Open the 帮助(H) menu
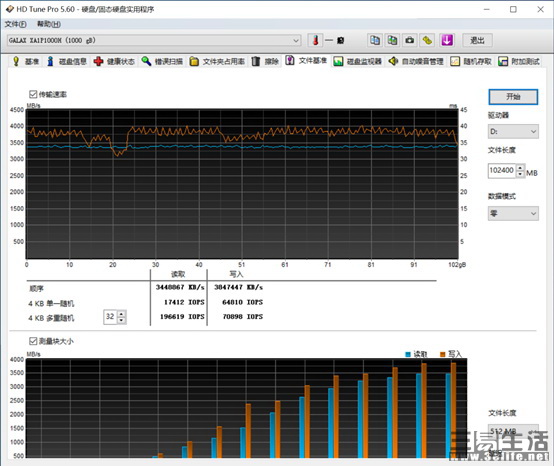The image size is (554, 466). [49, 24]
